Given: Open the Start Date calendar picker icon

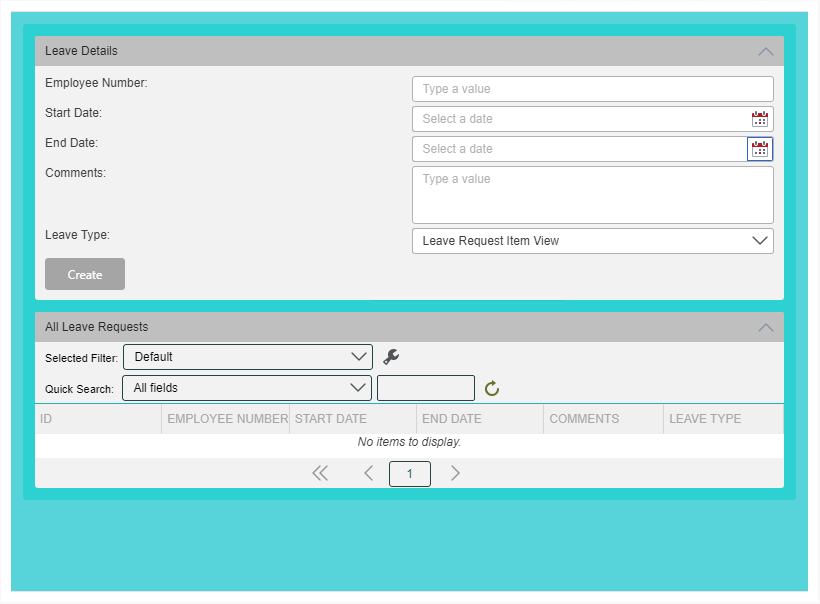Looking at the screenshot, I should click(x=759, y=119).
